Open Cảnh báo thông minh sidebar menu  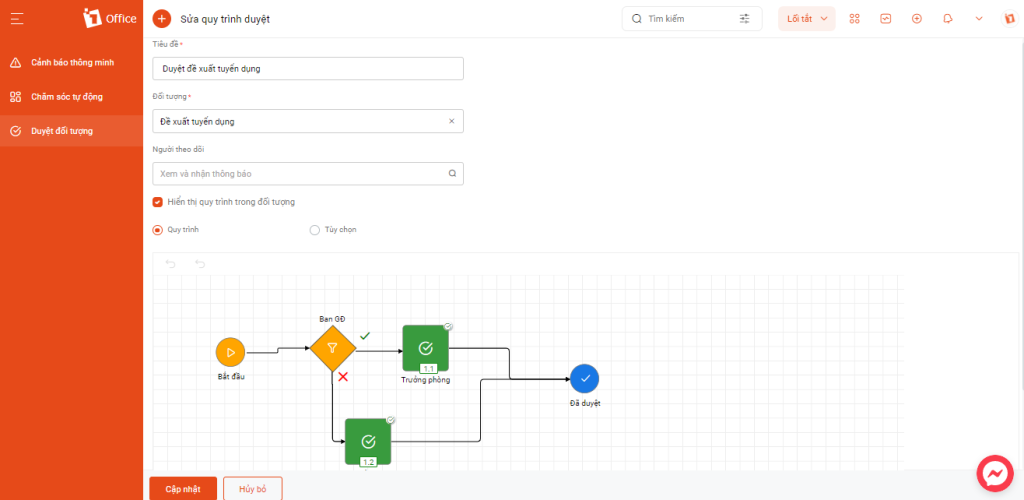[x=72, y=63]
